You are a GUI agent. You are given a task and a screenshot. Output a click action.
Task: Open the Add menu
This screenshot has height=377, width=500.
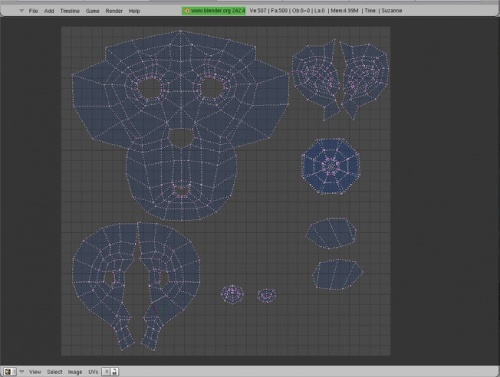(49, 11)
